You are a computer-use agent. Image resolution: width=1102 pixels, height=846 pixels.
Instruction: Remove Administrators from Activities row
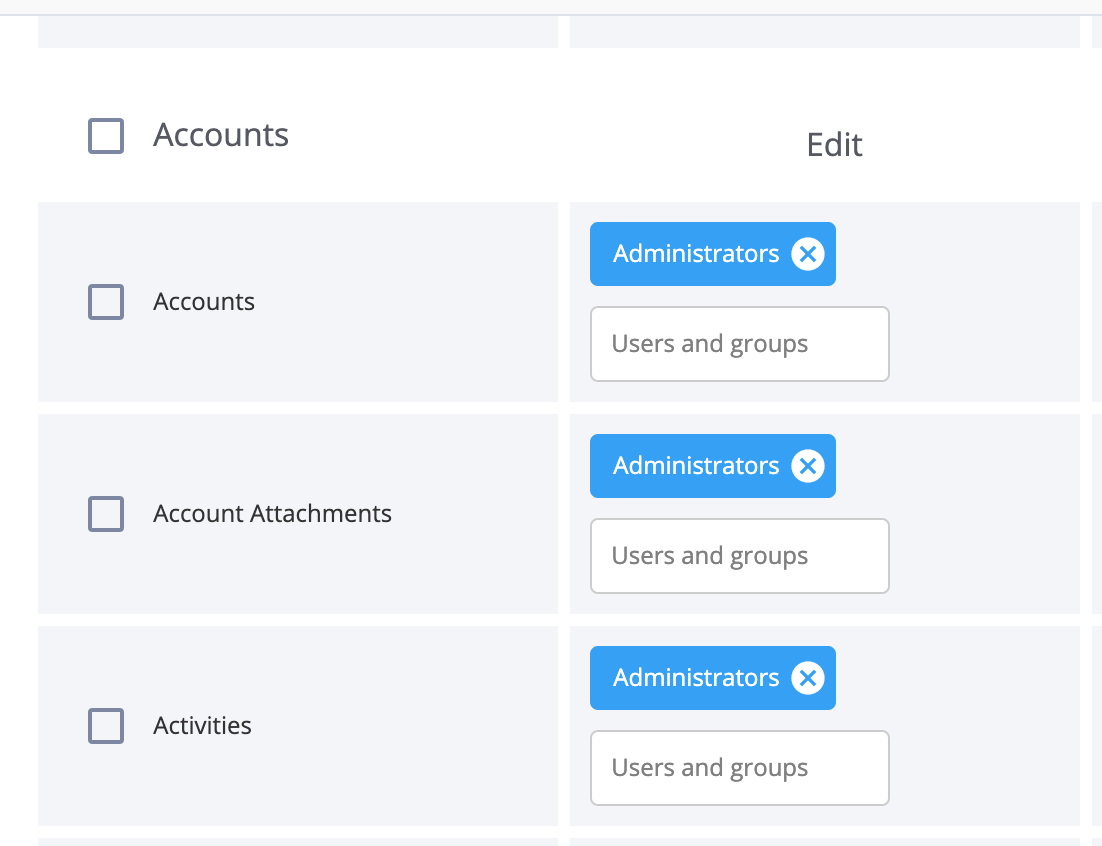coord(808,678)
